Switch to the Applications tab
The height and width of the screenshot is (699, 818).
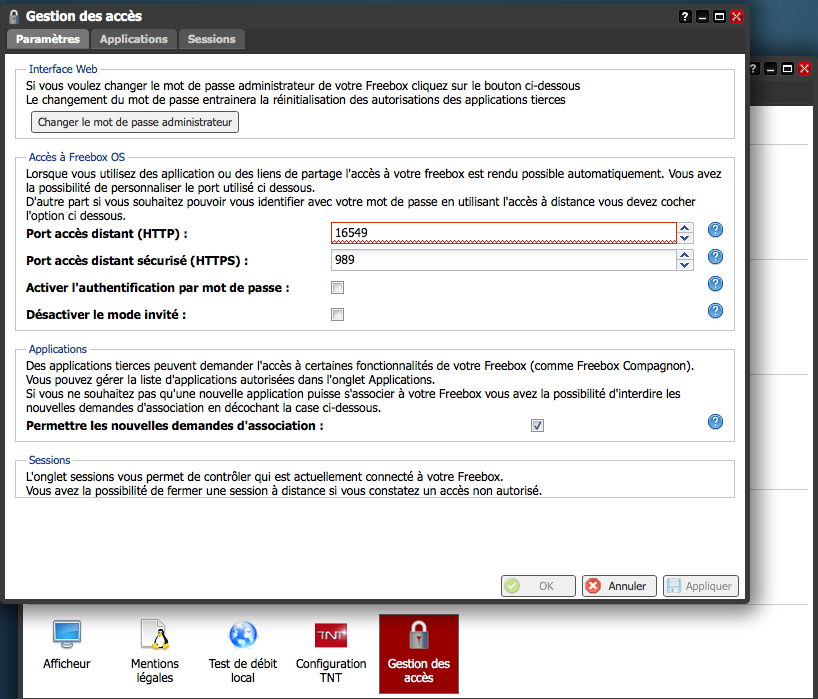133,39
